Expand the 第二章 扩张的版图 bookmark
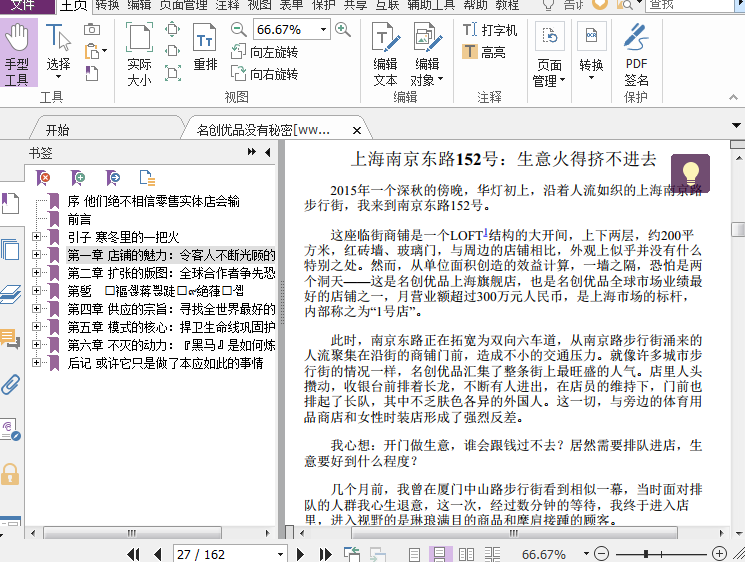The height and width of the screenshot is (562, 745). coord(37,272)
